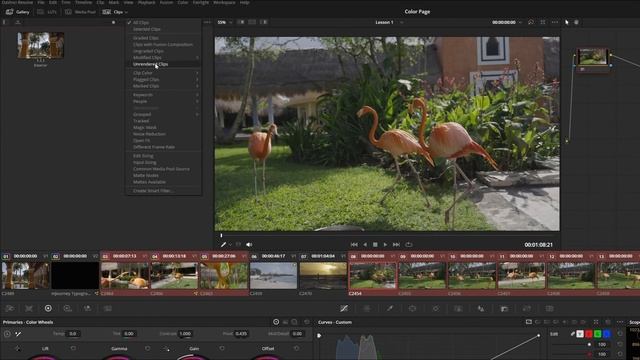Reset the Gamma color wheel

[147, 349]
